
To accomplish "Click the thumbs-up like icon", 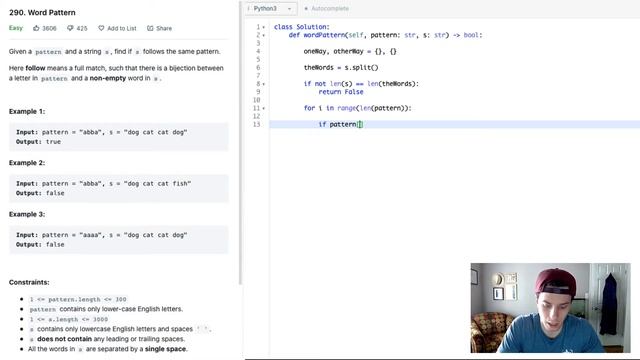I will (36, 28).
